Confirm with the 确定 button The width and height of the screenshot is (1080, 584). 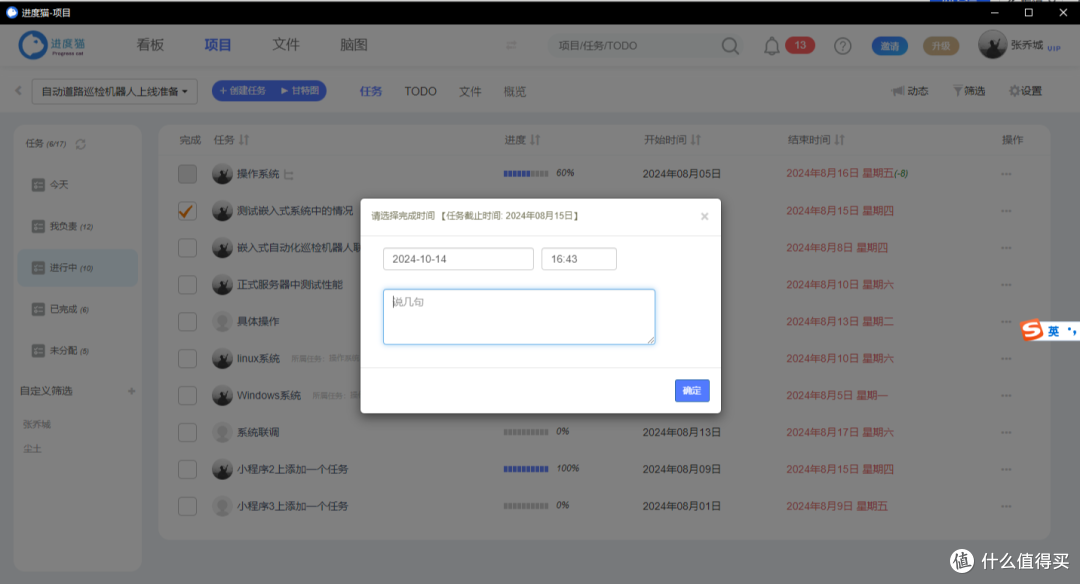click(x=692, y=390)
